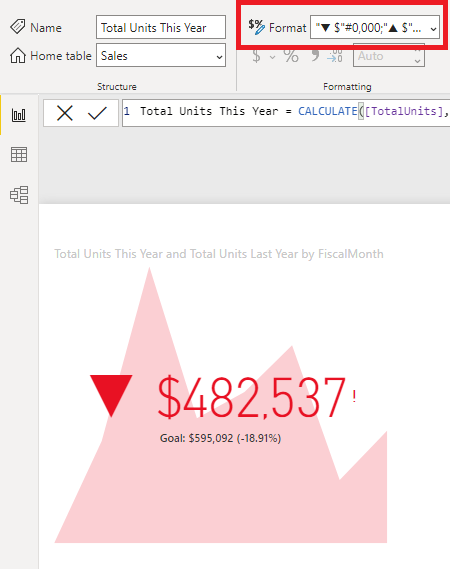Select the KPI visual title text
This screenshot has width=450, height=569.
(219, 254)
